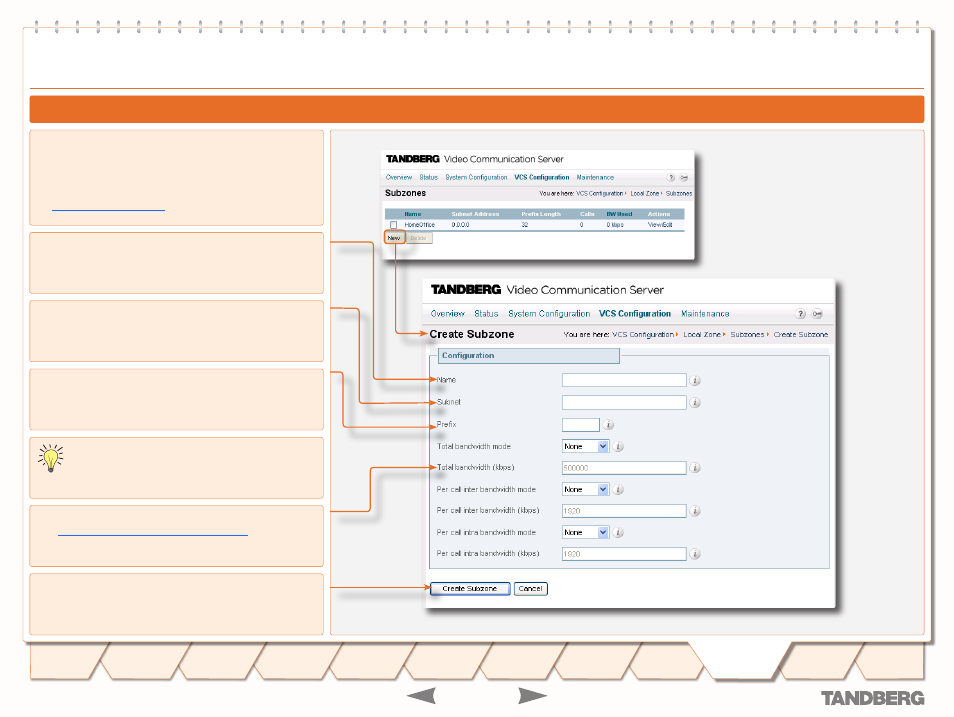Image resolution: width=954 pixels, height=717 pixels.
Task: Click subnet address 0.0.0.0 cell
Action: pos(460,225)
